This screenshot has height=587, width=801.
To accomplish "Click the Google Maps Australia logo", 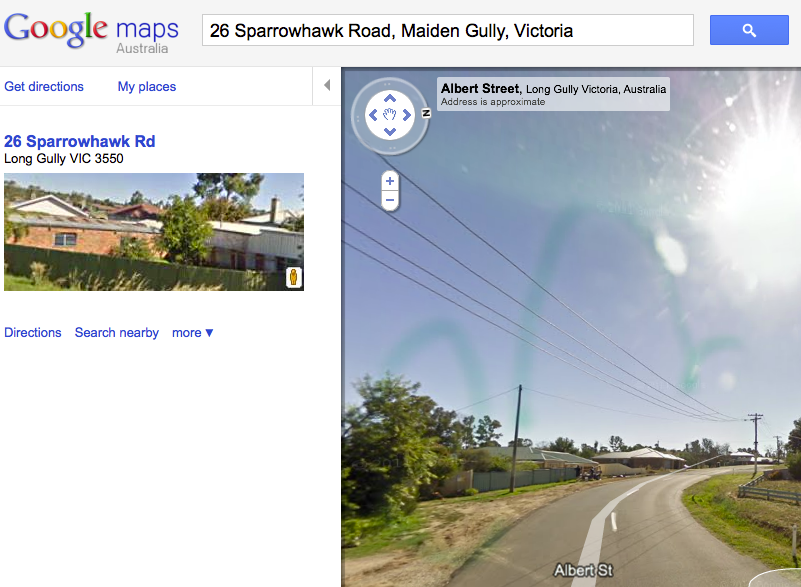I will coord(91,32).
